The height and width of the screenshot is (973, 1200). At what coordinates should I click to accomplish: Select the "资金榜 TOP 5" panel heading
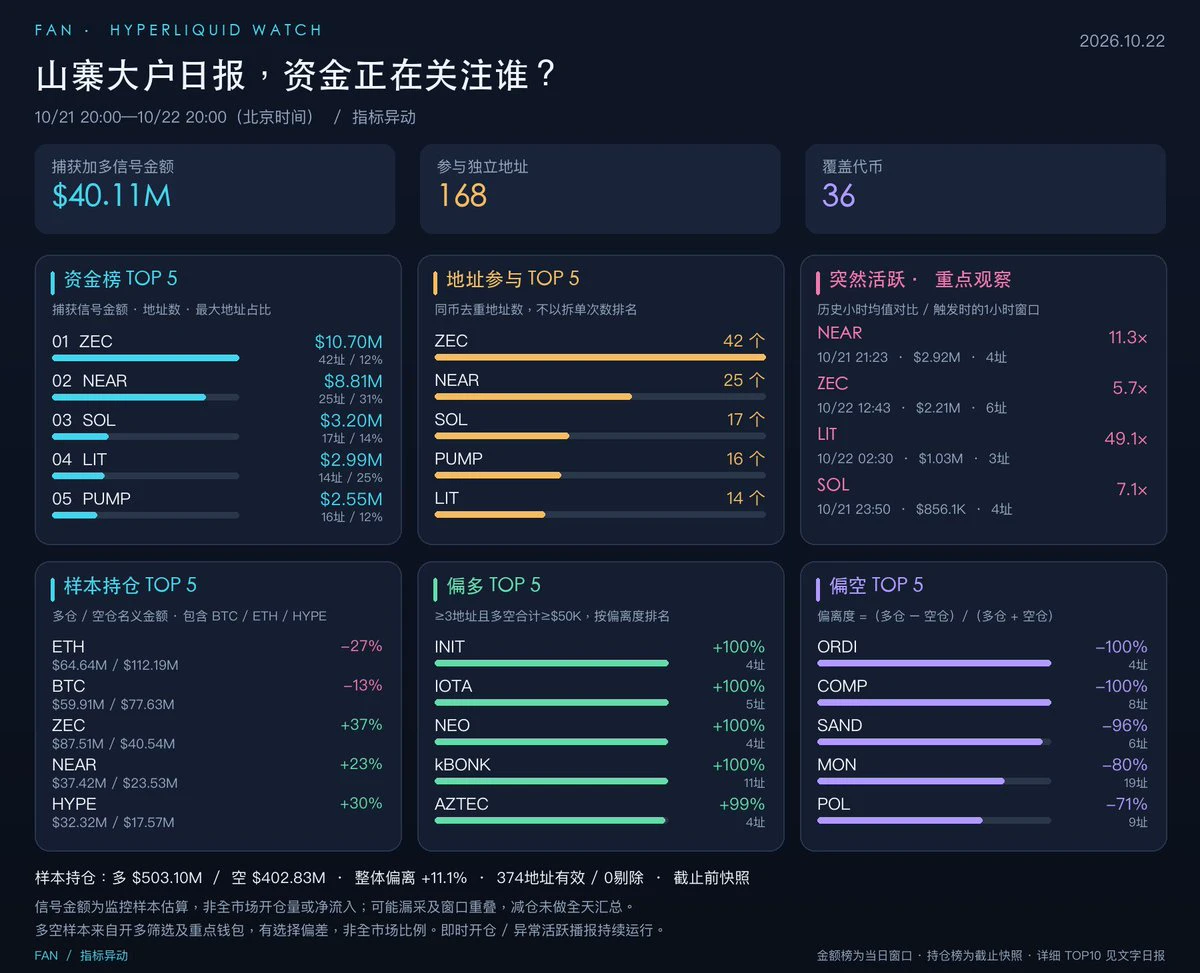click(x=120, y=279)
